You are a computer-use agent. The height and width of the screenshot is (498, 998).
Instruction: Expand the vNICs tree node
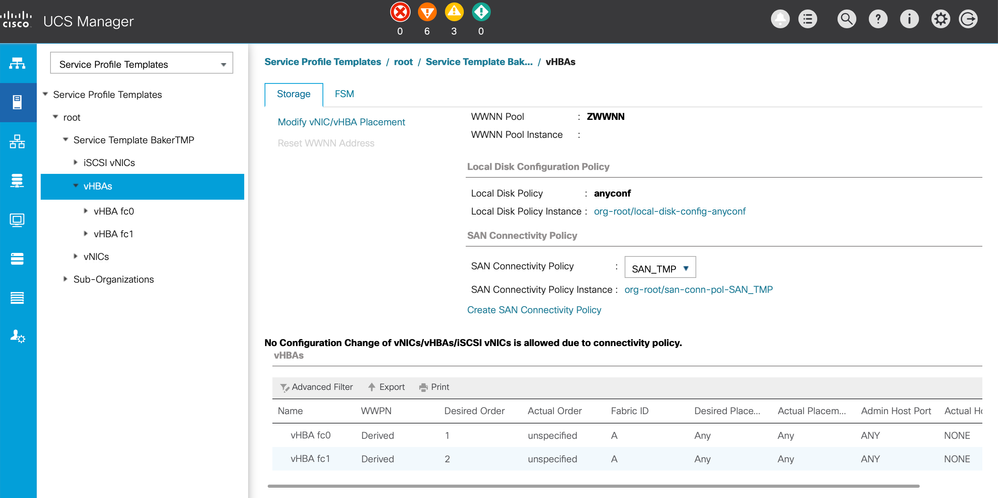tap(76, 257)
